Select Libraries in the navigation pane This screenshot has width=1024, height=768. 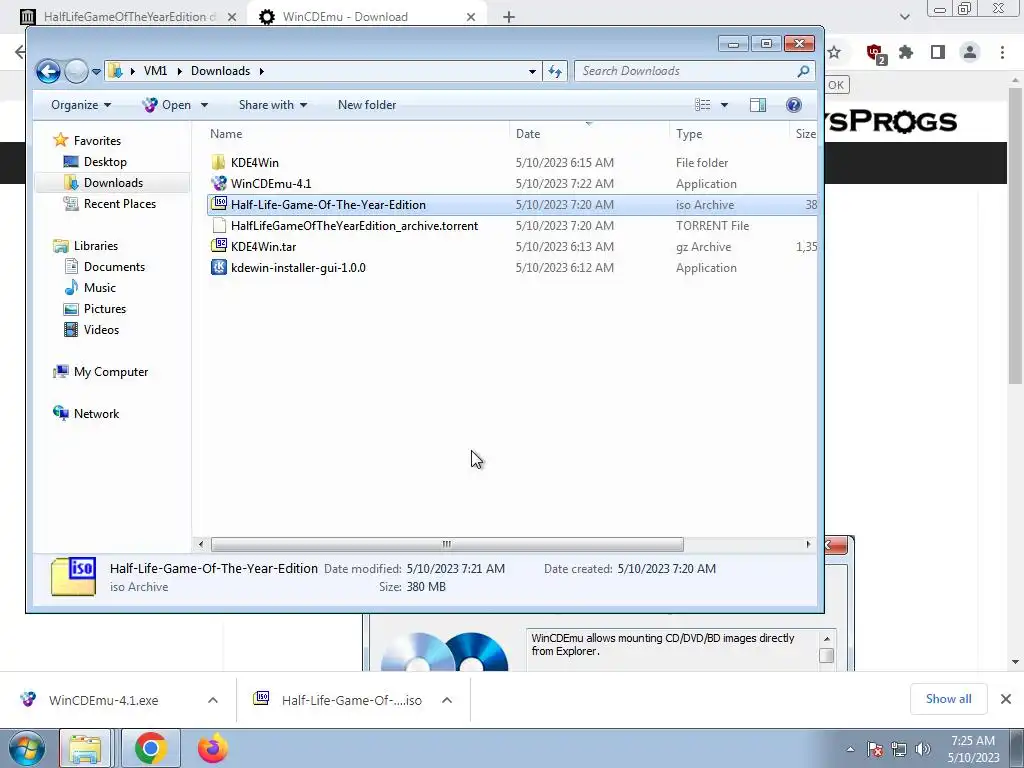tap(95, 246)
